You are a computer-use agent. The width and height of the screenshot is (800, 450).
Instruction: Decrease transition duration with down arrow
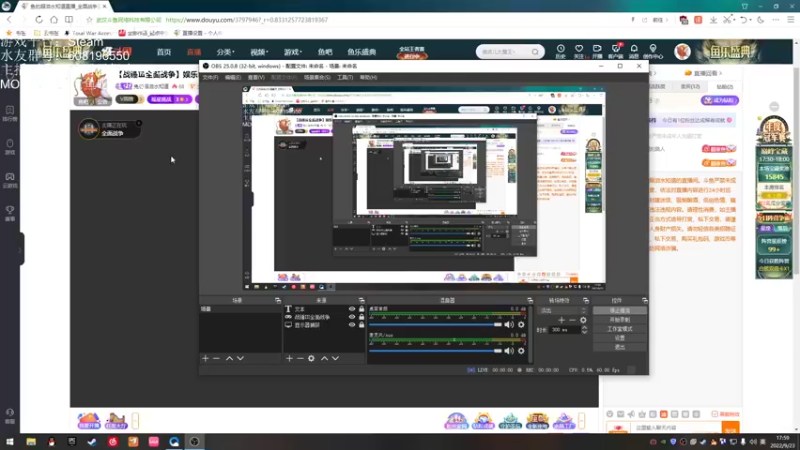coord(584,332)
